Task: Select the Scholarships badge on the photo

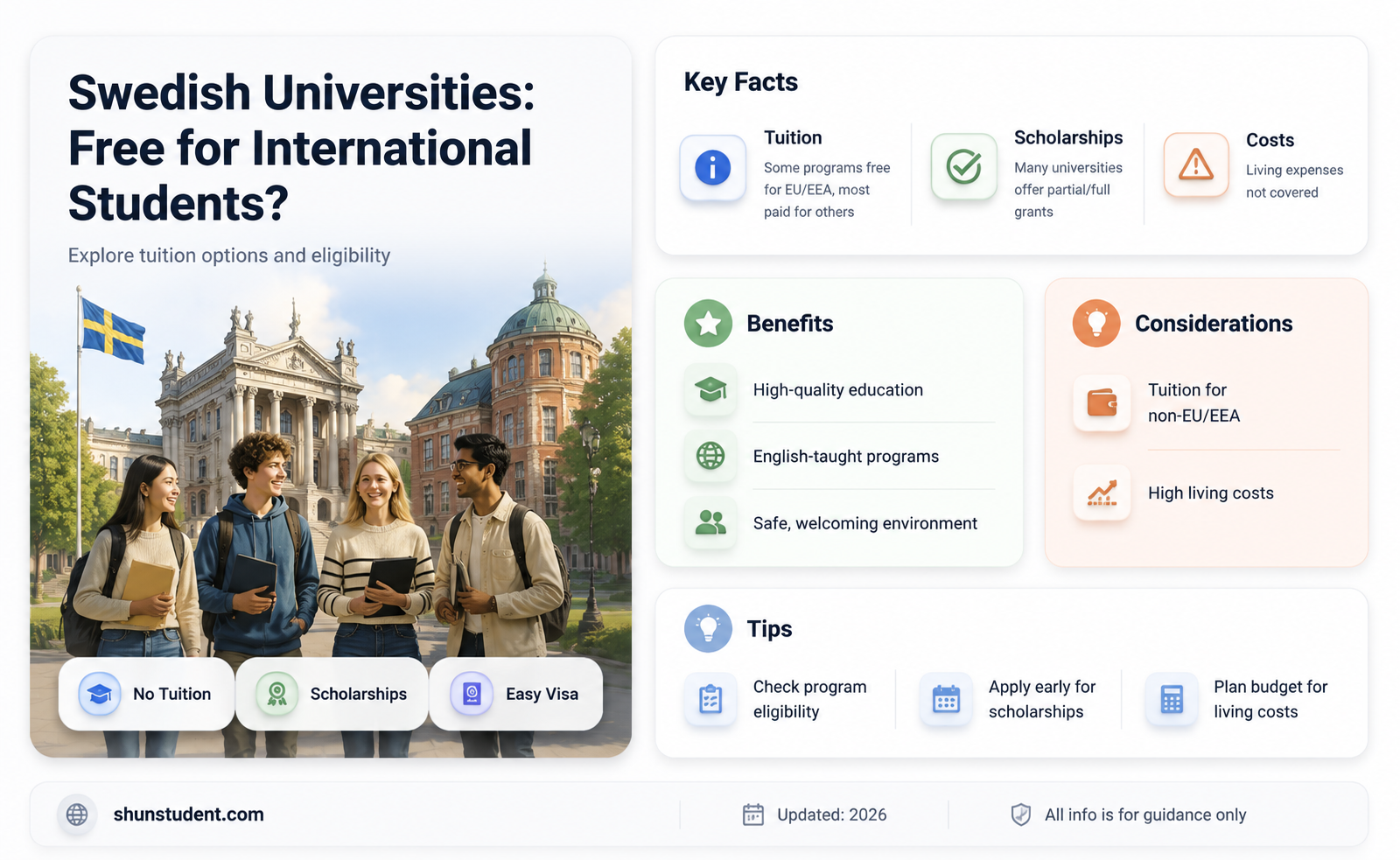Action: click(332, 694)
